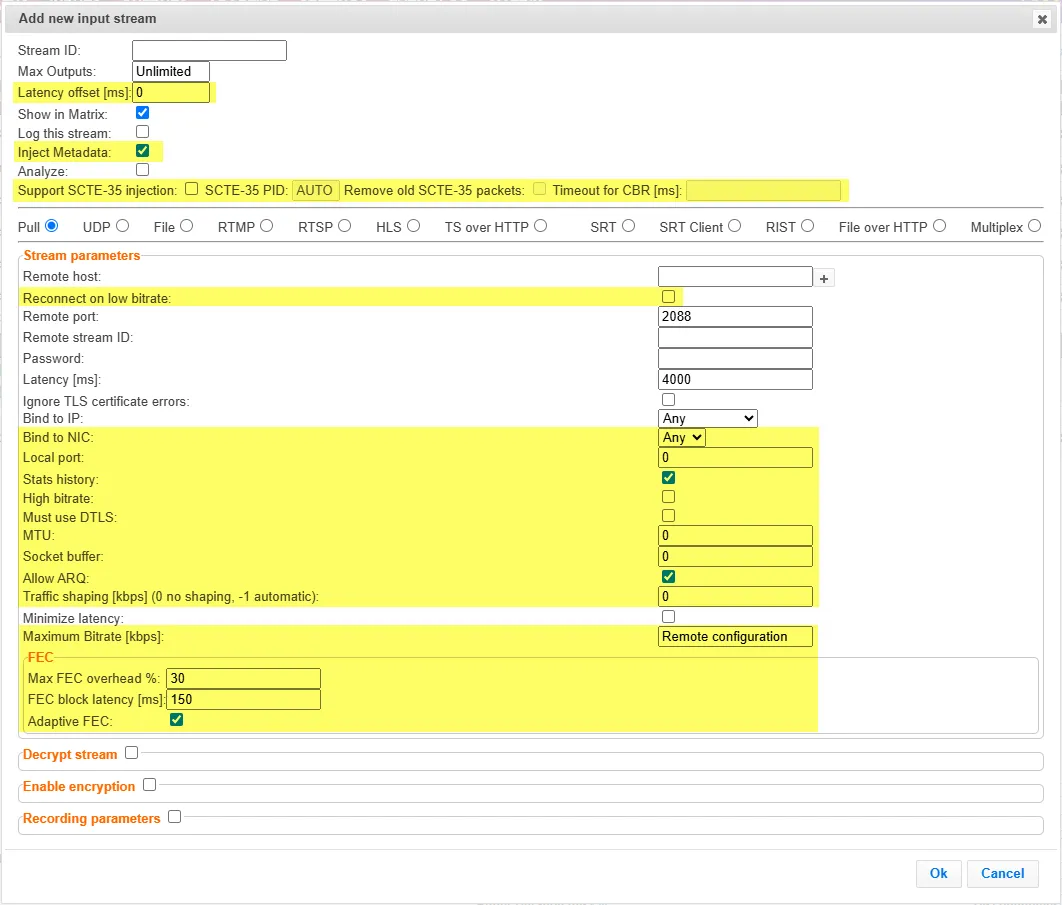The image size is (1062, 905).
Task: Toggle the Show in Matrix checkbox
Action: point(142,112)
